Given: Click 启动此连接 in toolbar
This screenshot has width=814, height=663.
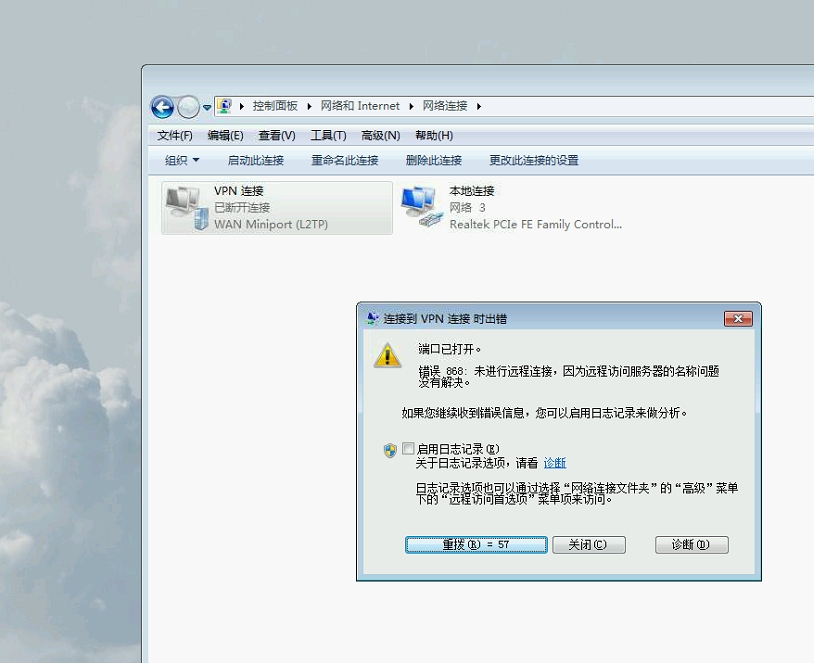Looking at the screenshot, I should tap(255, 160).
